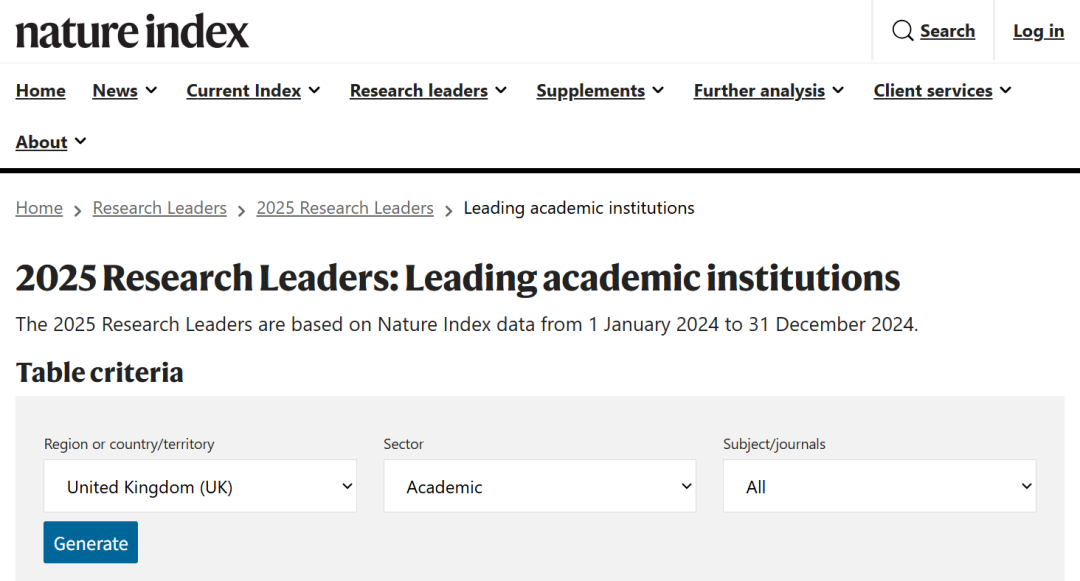Open the Log in page
1080x581 pixels.
(1038, 31)
